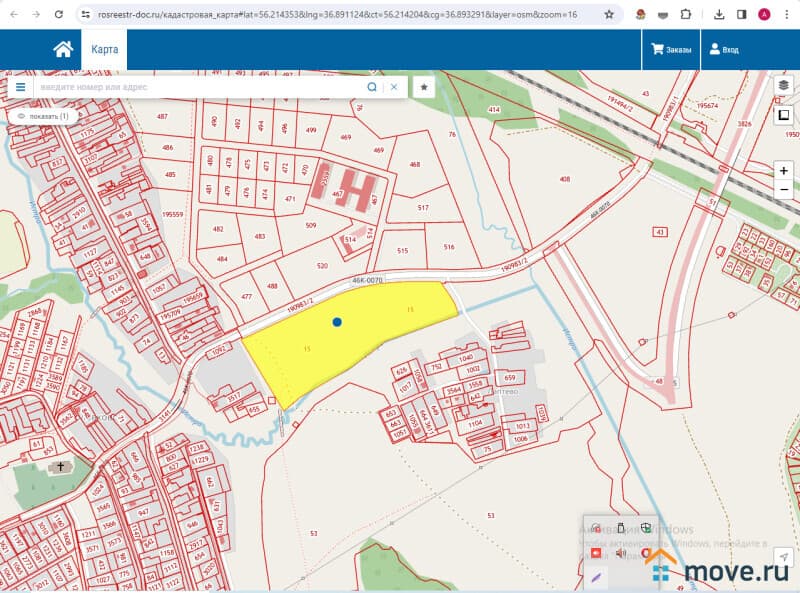Viewport: 800px width, 593px height.
Task: Open the browser extensions puzzle icon
Action: pos(685,15)
